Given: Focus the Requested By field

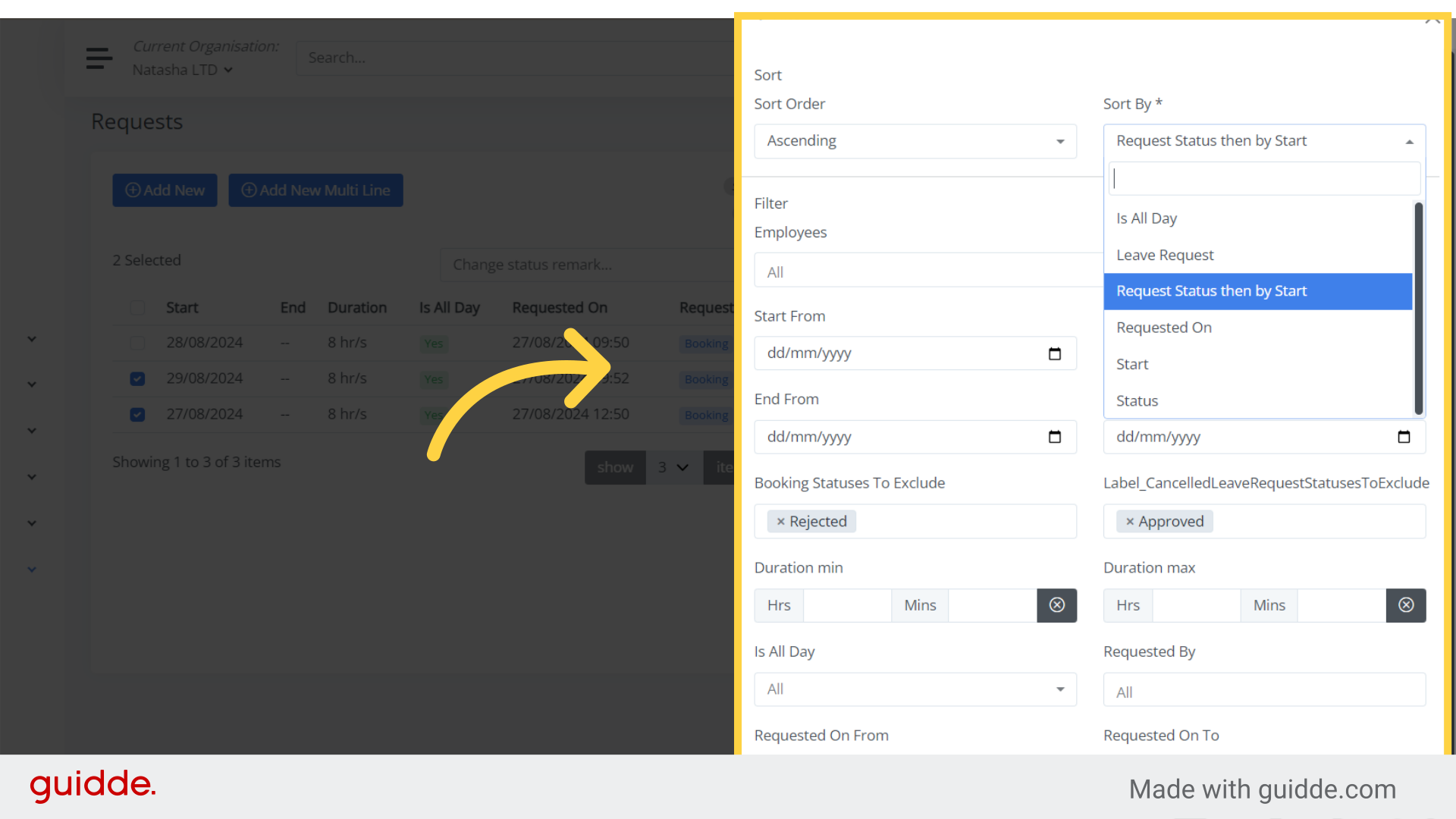Looking at the screenshot, I should point(1264,691).
